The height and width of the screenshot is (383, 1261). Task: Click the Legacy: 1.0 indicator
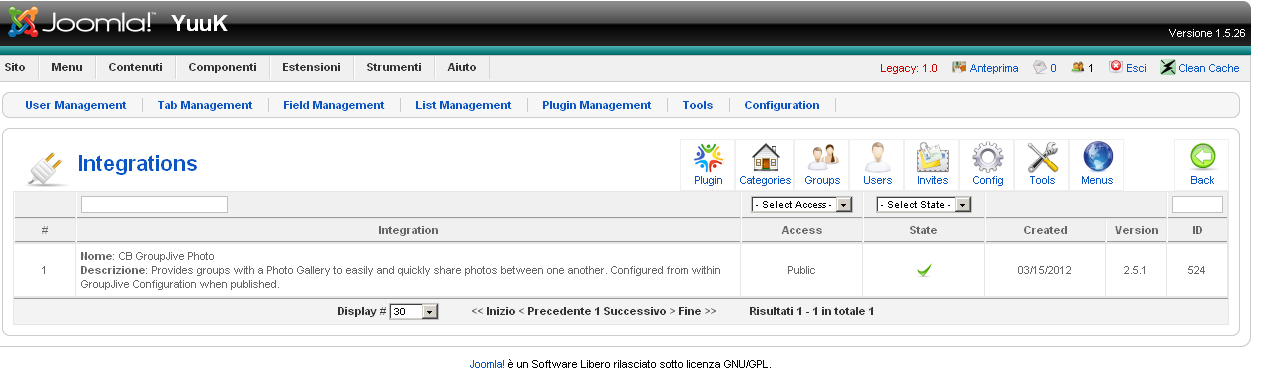(x=909, y=68)
